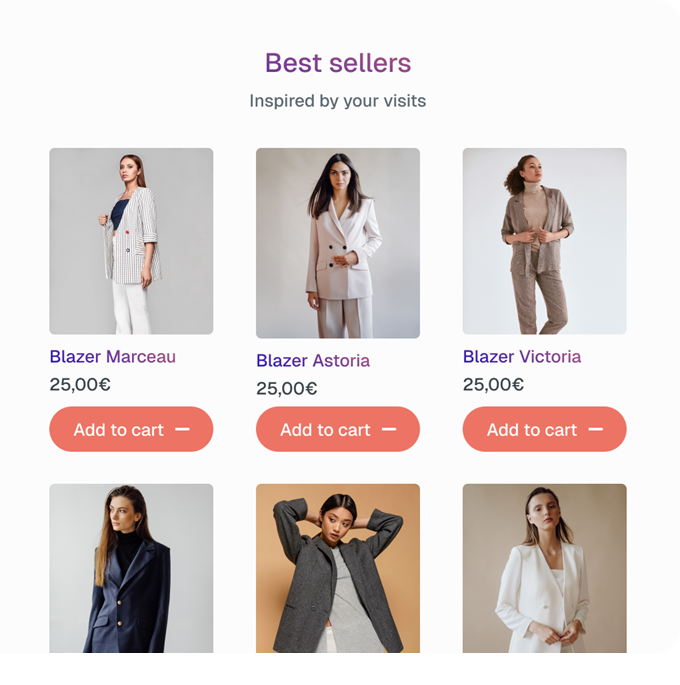680x685 pixels.
Task: Click the dash icon on Blazer Astoria's cart button
Action: pos(389,429)
